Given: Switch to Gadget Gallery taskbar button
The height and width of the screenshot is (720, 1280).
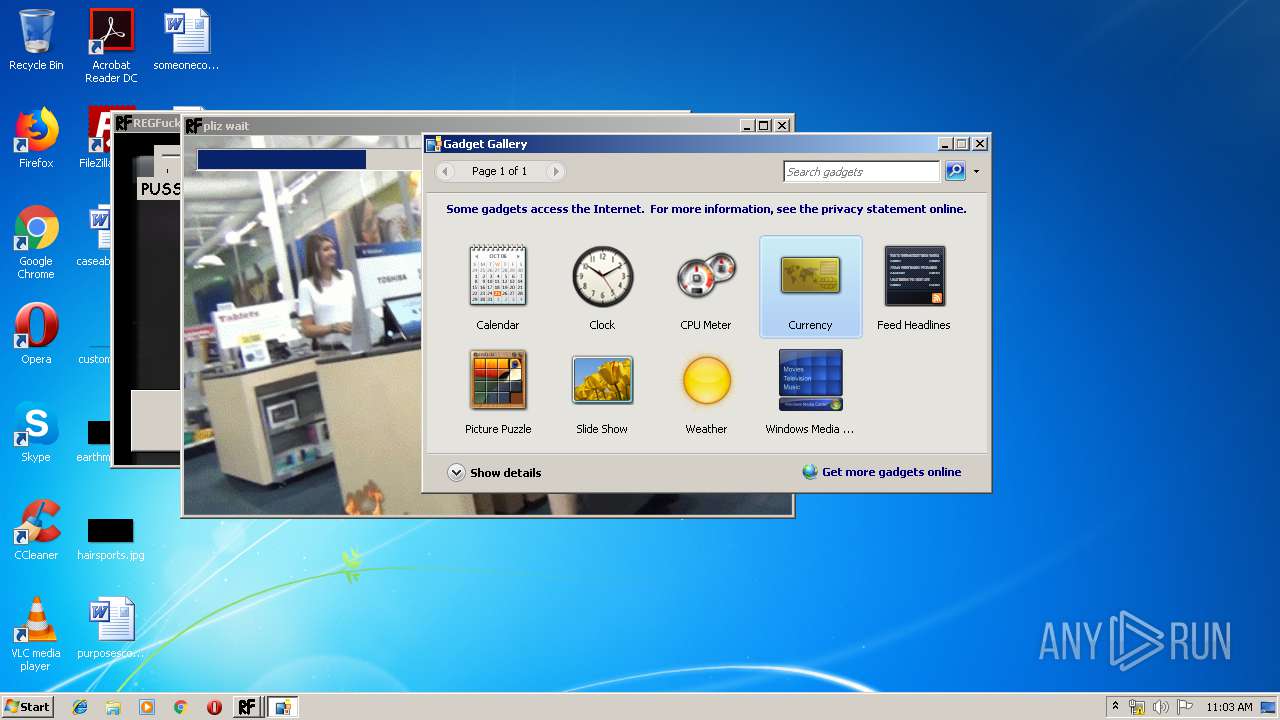Looking at the screenshot, I should coord(282,707).
